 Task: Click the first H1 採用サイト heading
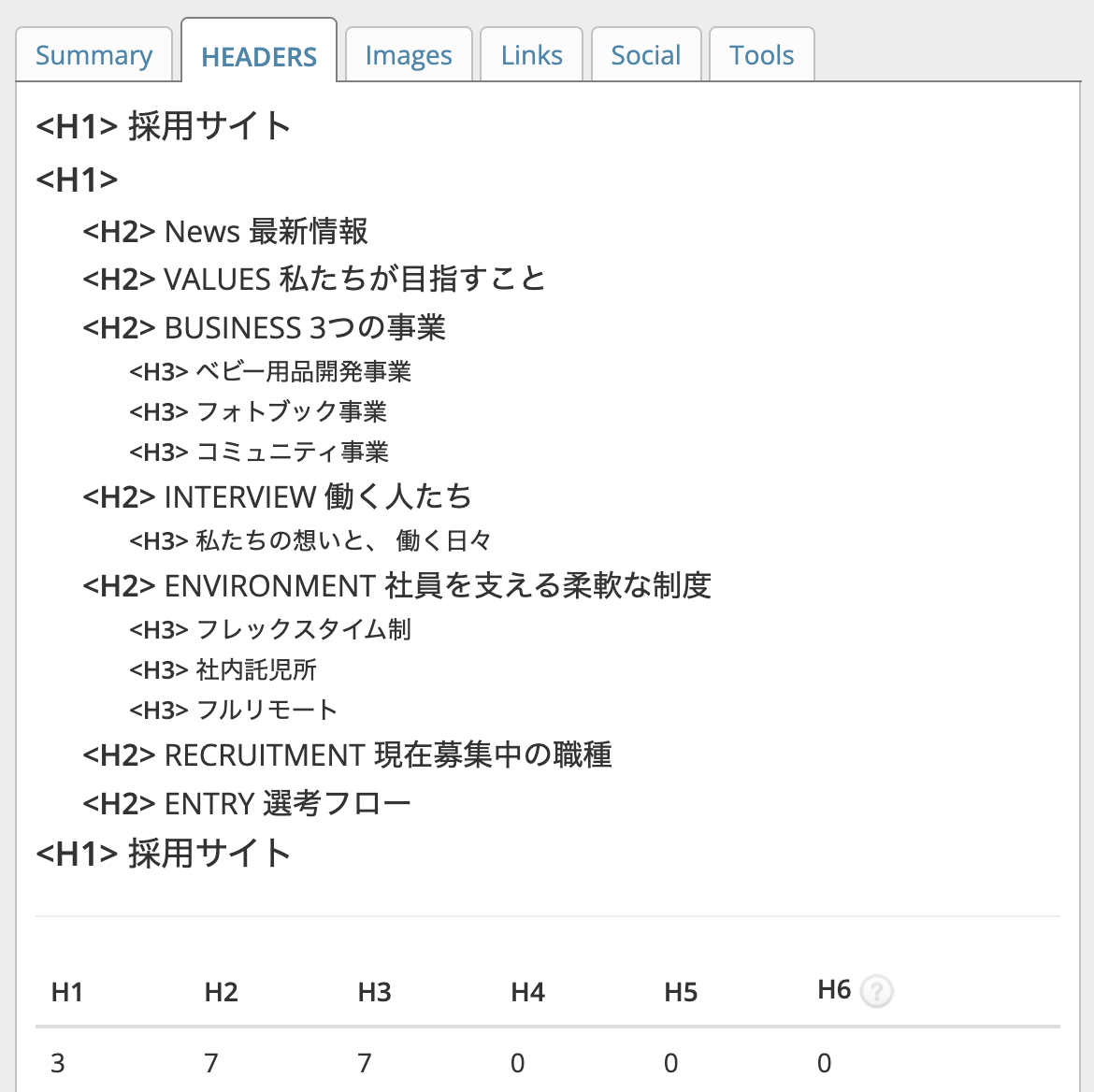[164, 126]
